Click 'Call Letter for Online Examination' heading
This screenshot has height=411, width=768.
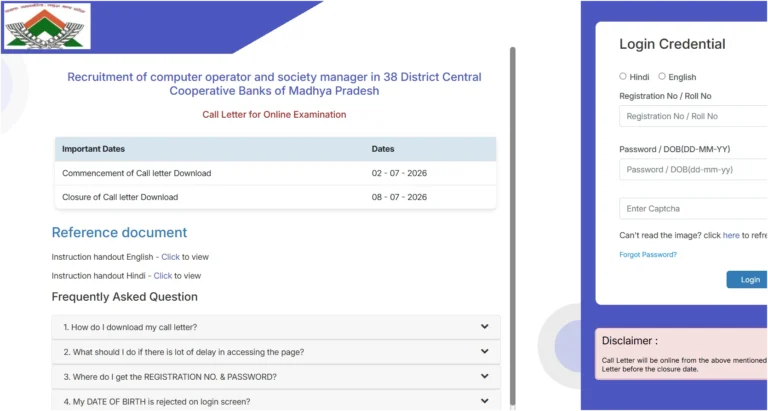pyautogui.click(x=274, y=115)
